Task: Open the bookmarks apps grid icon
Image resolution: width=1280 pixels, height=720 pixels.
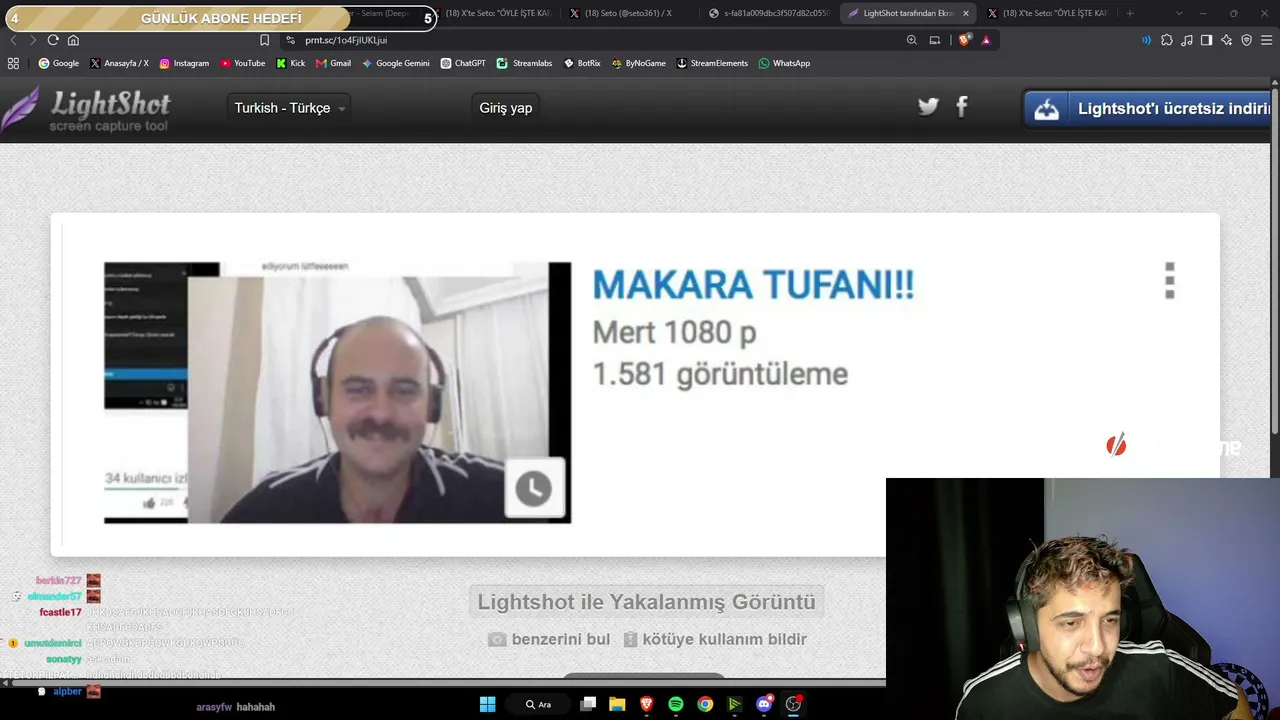Action: point(13,63)
